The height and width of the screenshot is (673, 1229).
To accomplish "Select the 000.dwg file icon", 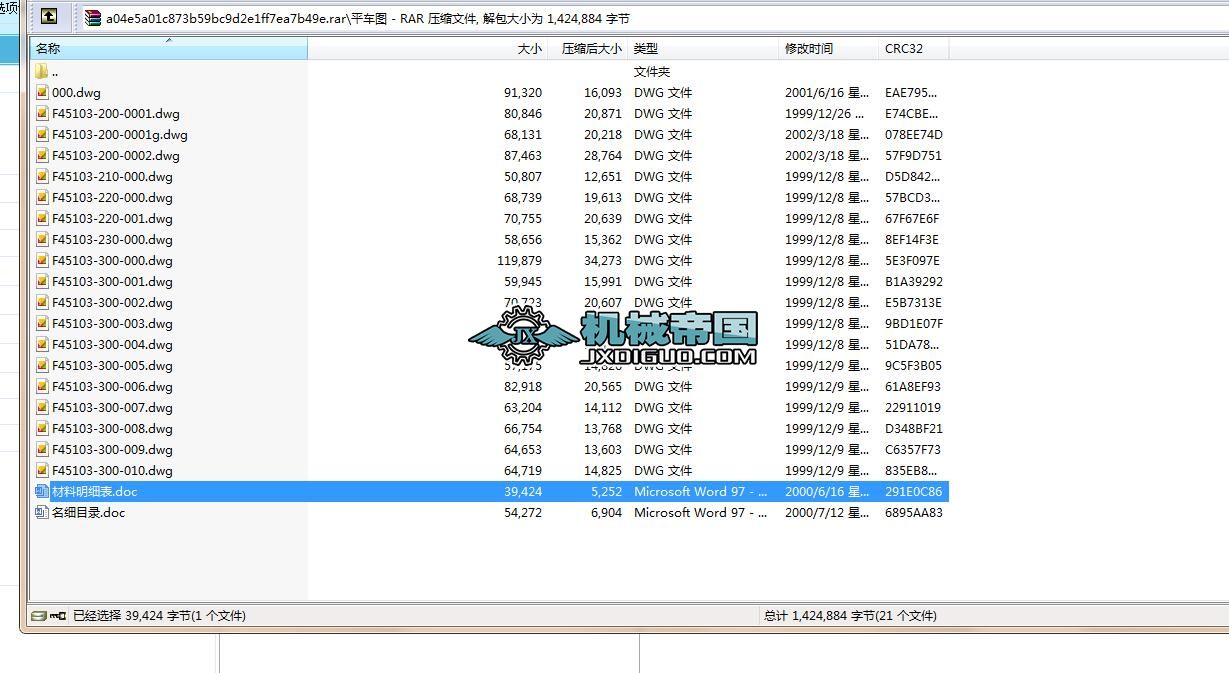I will (x=42, y=92).
